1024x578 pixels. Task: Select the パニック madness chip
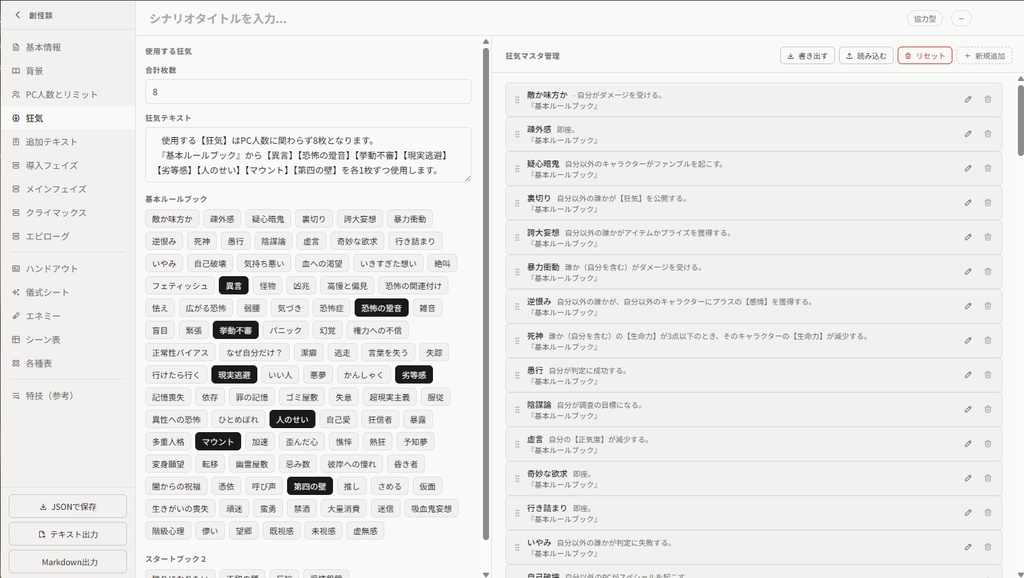pos(286,330)
